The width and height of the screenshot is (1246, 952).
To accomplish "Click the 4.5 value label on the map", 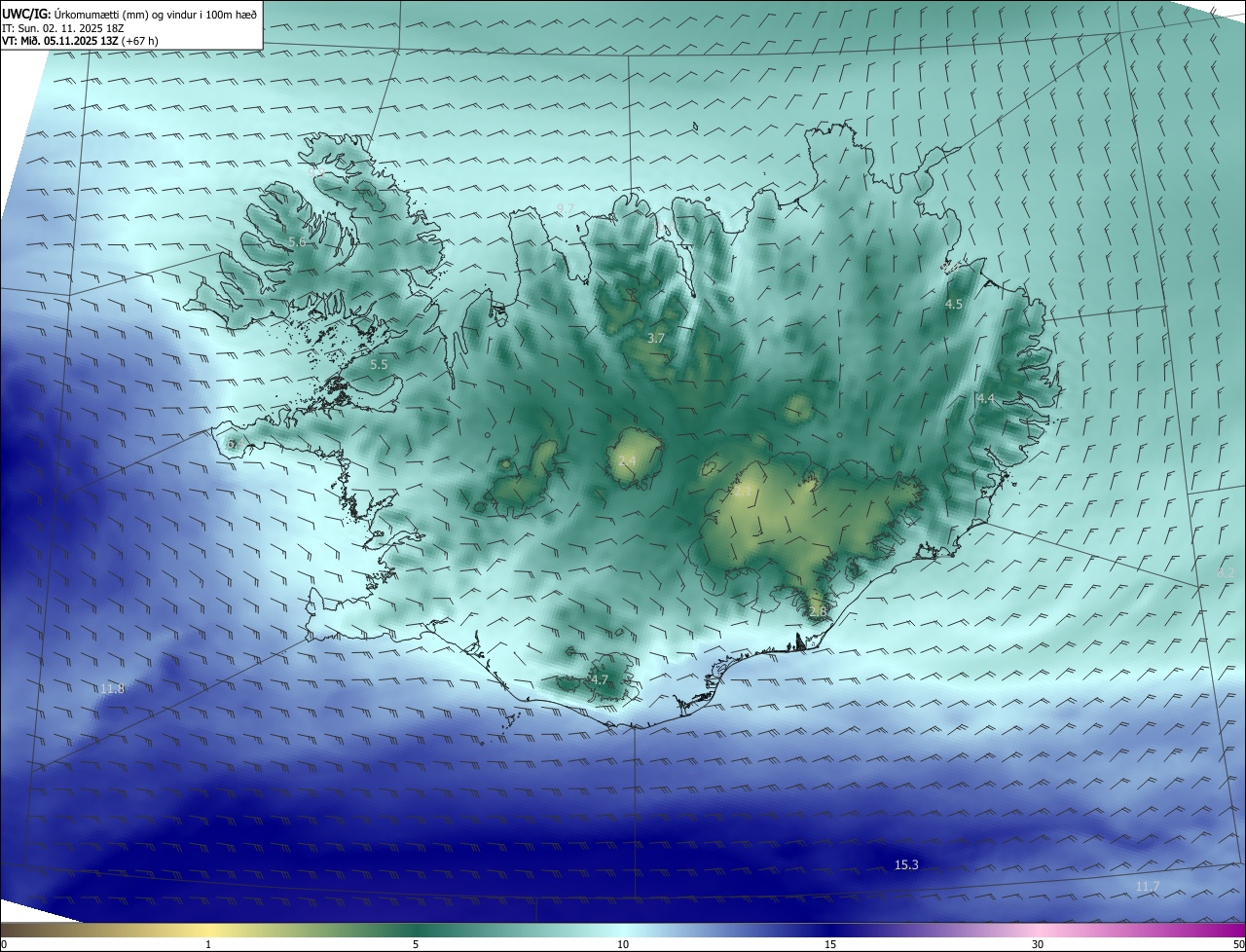I will pos(954,304).
